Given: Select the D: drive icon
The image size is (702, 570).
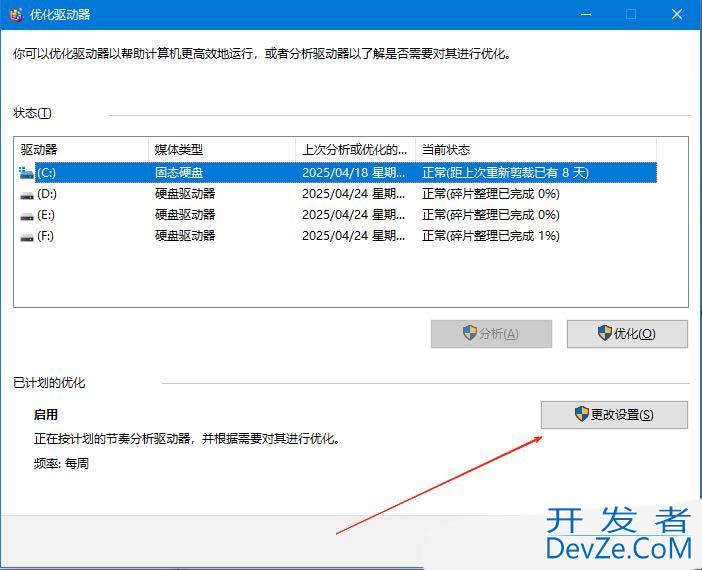Looking at the screenshot, I should [x=27, y=195].
